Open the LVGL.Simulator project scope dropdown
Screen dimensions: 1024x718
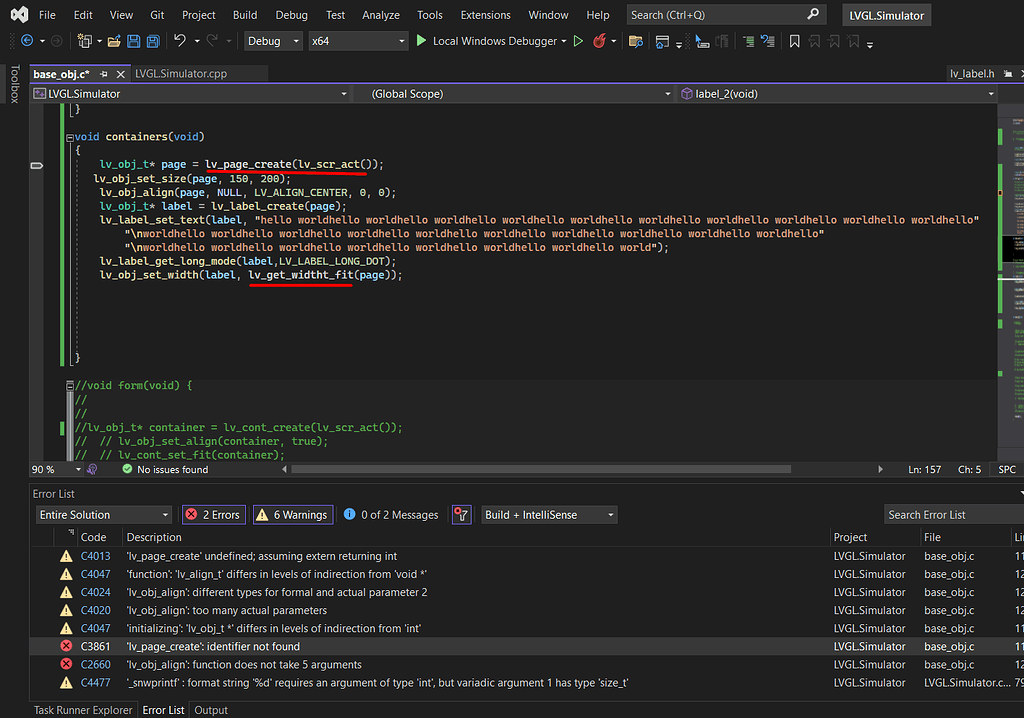[x=190, y=94]
